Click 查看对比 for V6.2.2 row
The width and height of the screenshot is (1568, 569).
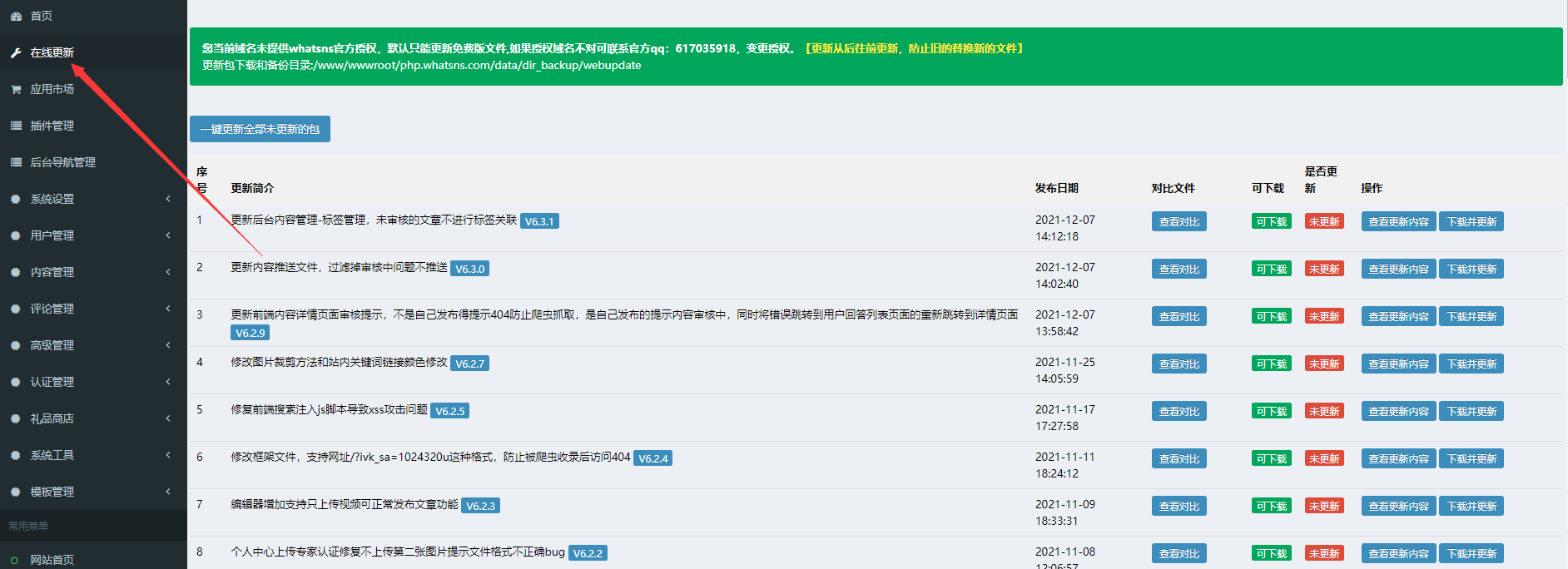point(1179,554)
